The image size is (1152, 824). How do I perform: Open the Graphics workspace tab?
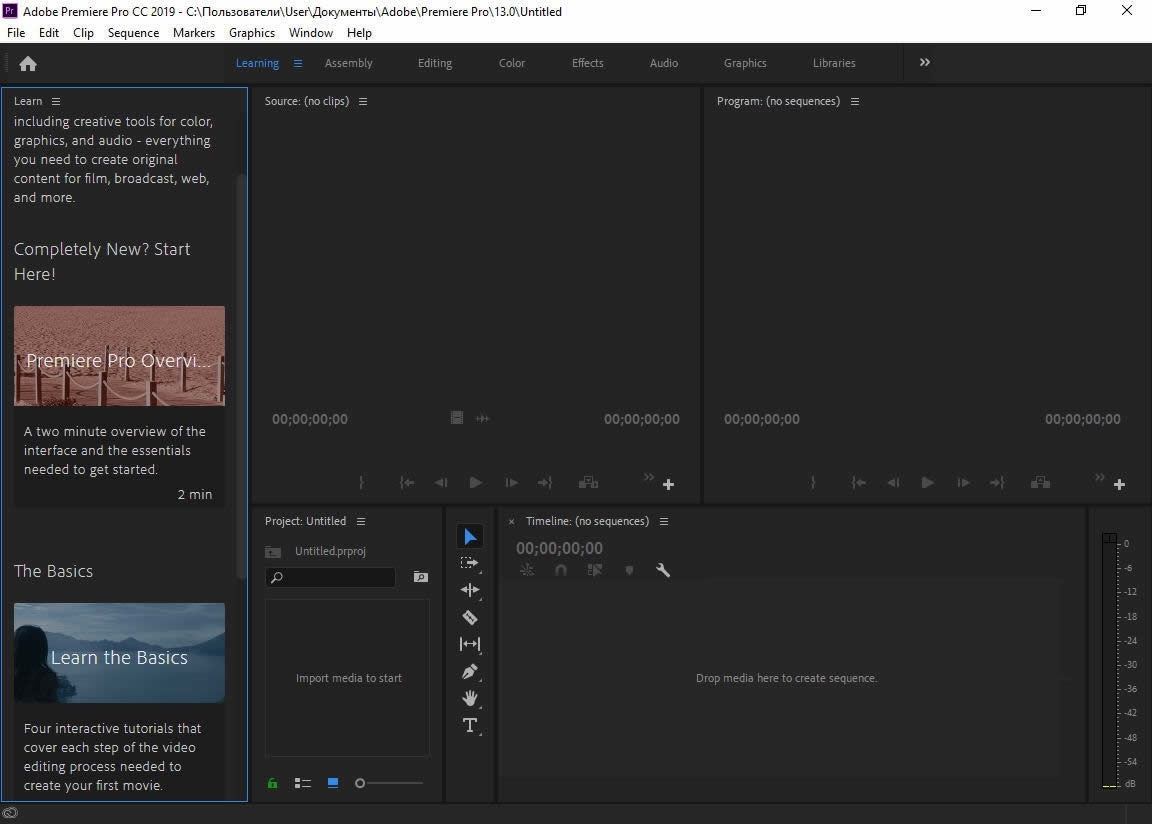pos(745,63)
